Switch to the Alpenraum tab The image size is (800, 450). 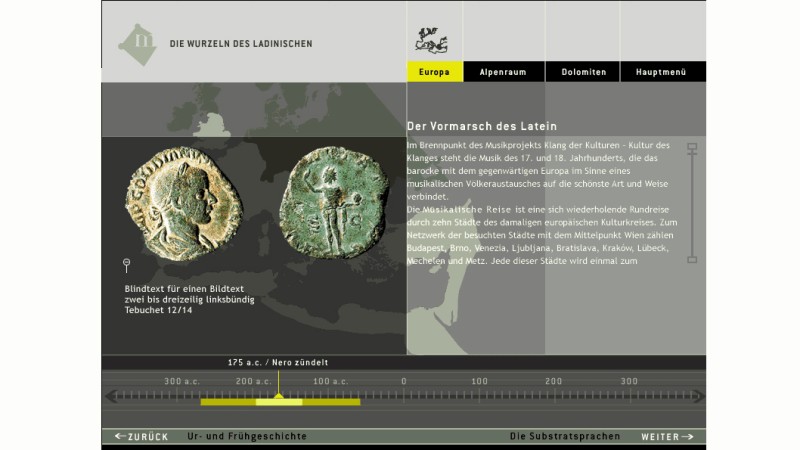[504, 72]
